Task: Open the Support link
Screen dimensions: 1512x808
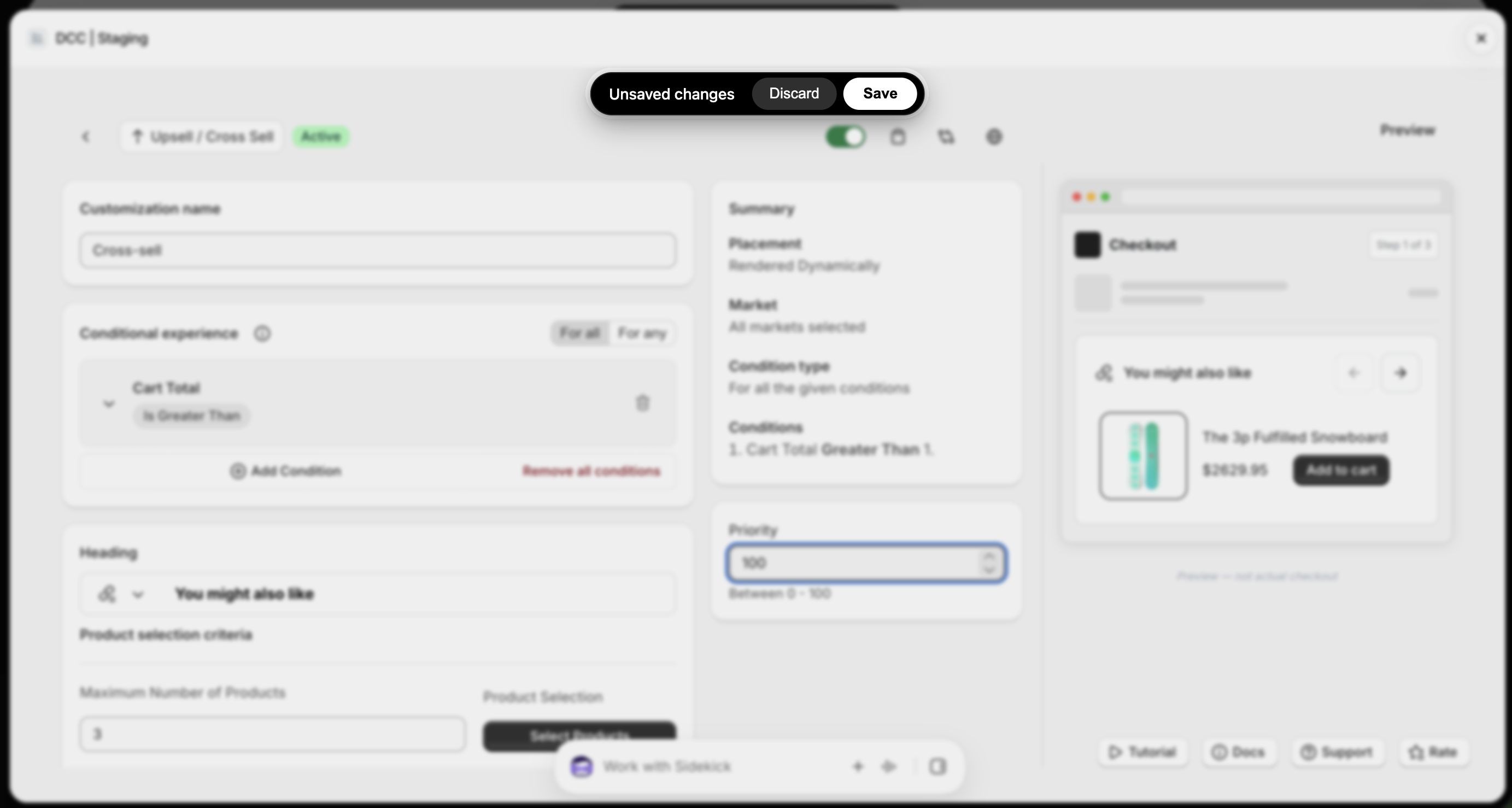Action: 1337,752
